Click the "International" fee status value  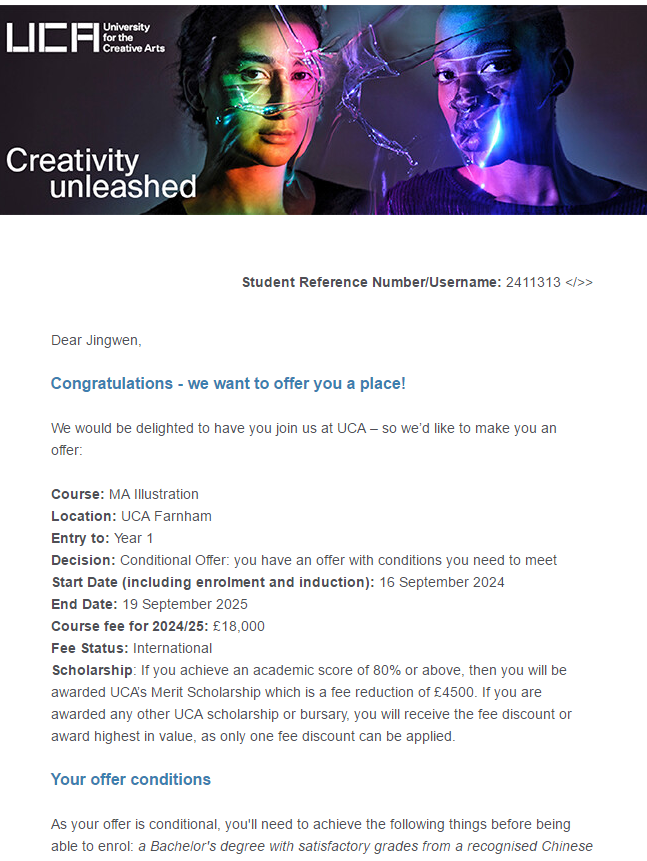click(172, 648)
